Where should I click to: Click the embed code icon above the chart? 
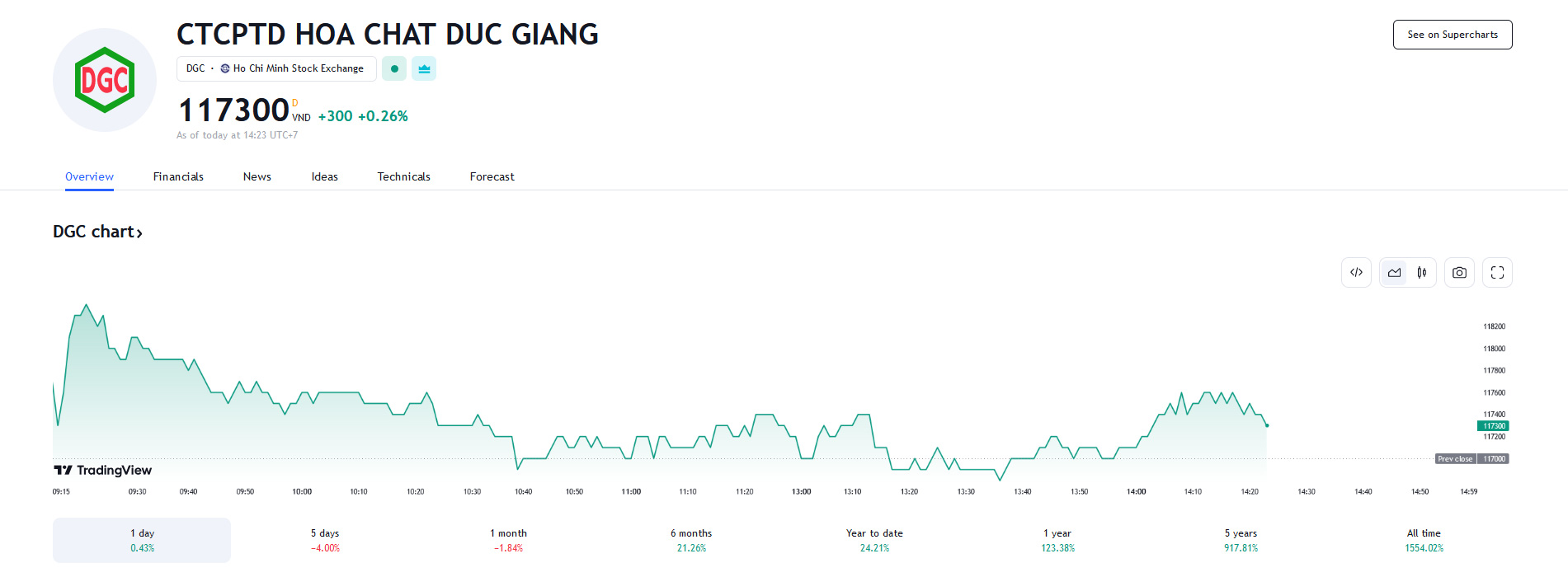(x=1356, y=272)
